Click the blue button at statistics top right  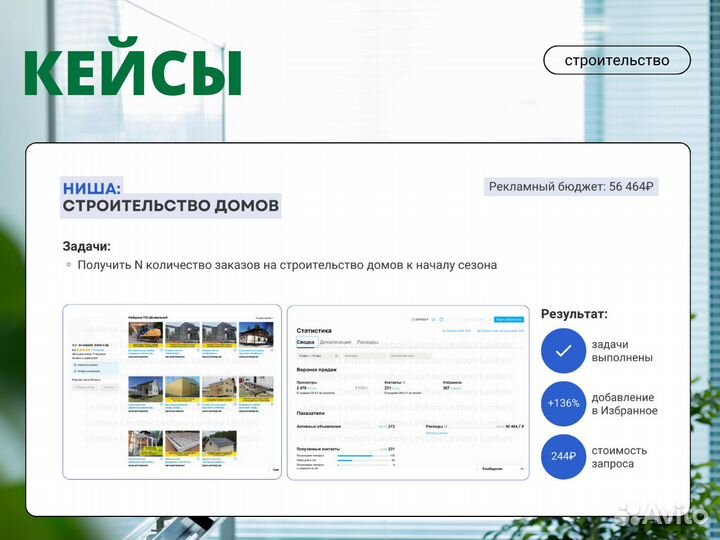(509, 320)
